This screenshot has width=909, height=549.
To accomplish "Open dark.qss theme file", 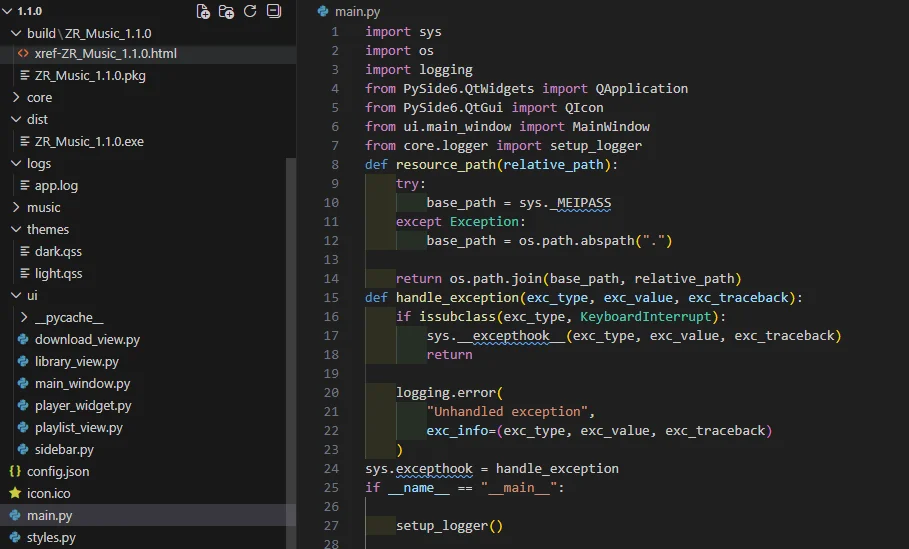I will (x=58, y=251).
